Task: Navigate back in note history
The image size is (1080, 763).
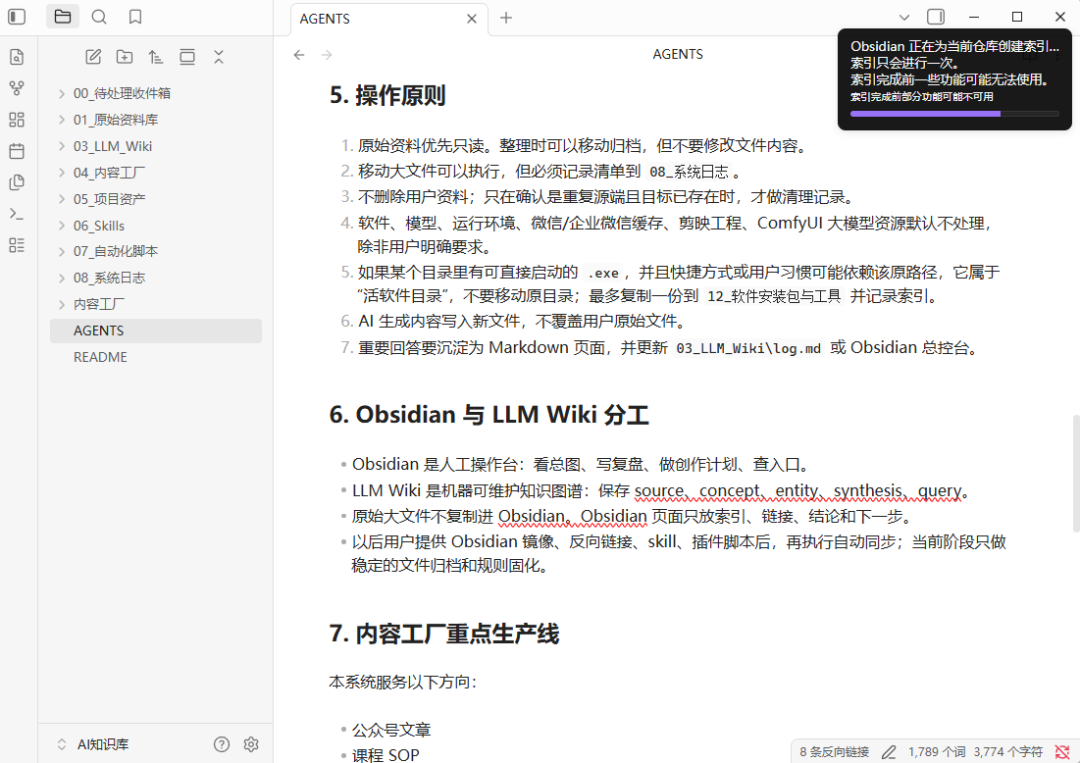Action: pyautogui.click(x=299, y=54)
